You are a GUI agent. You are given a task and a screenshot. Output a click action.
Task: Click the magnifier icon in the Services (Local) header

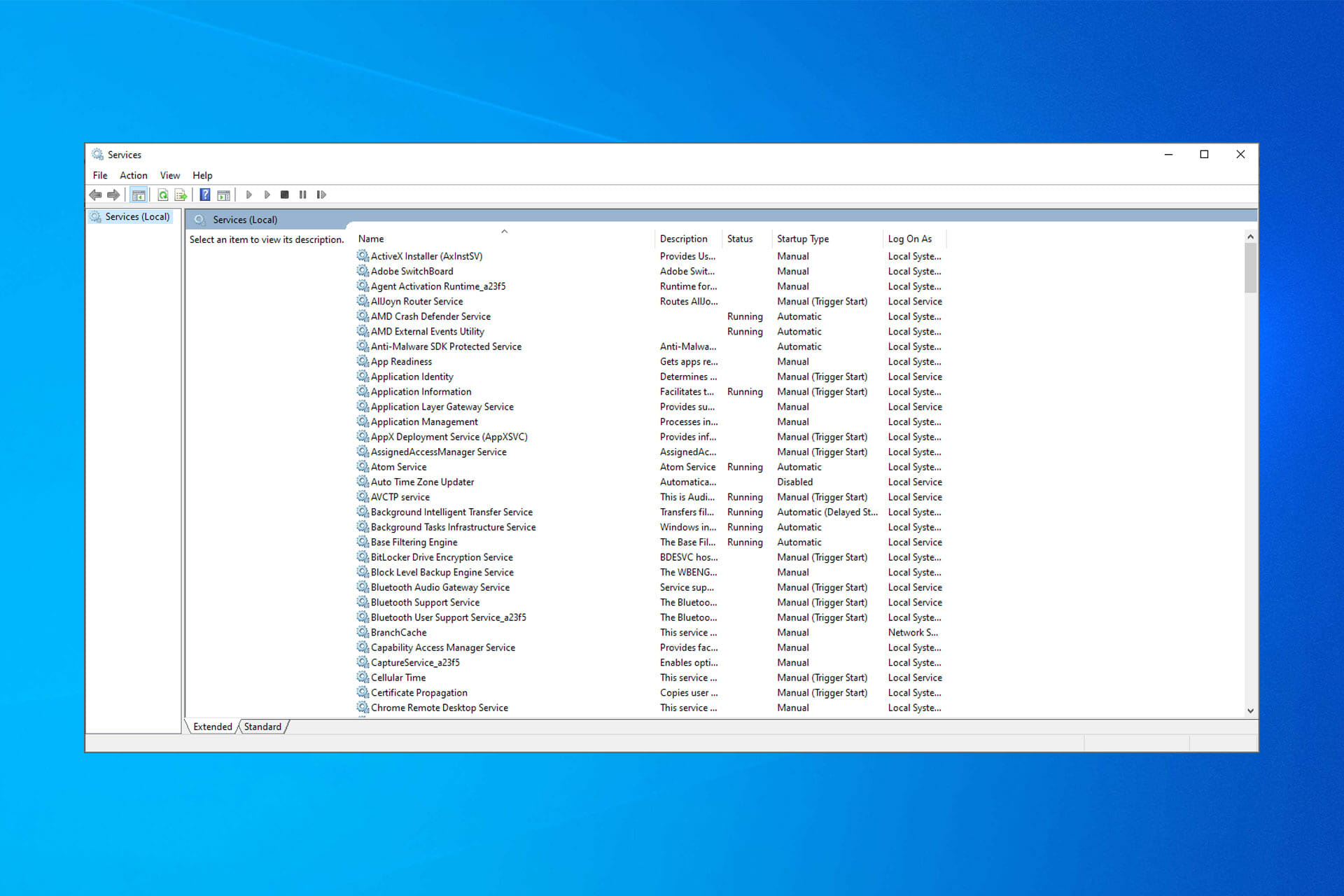[x=199, y=220]
